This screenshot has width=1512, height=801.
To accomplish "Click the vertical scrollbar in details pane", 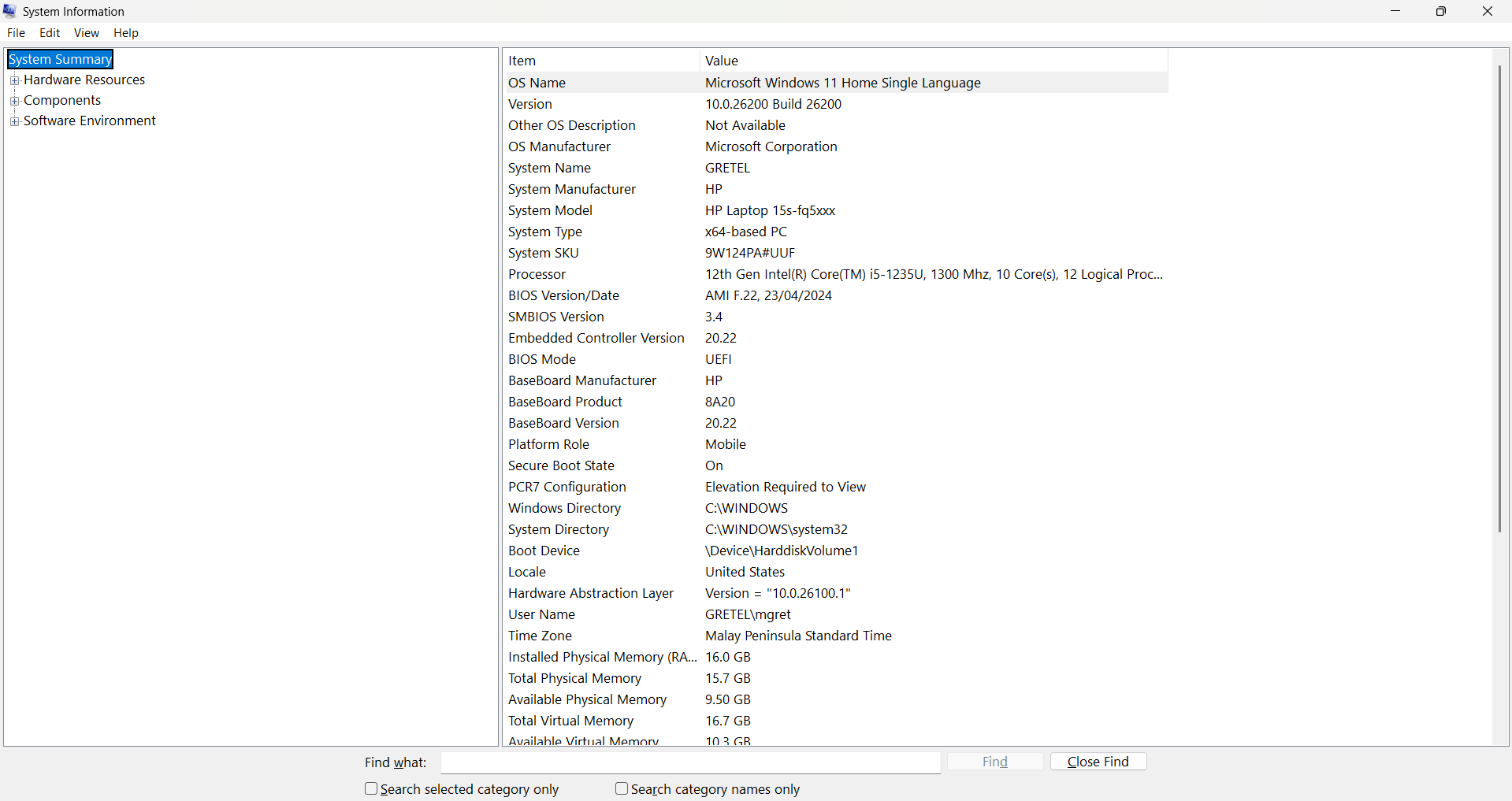I will point(1500,299).
